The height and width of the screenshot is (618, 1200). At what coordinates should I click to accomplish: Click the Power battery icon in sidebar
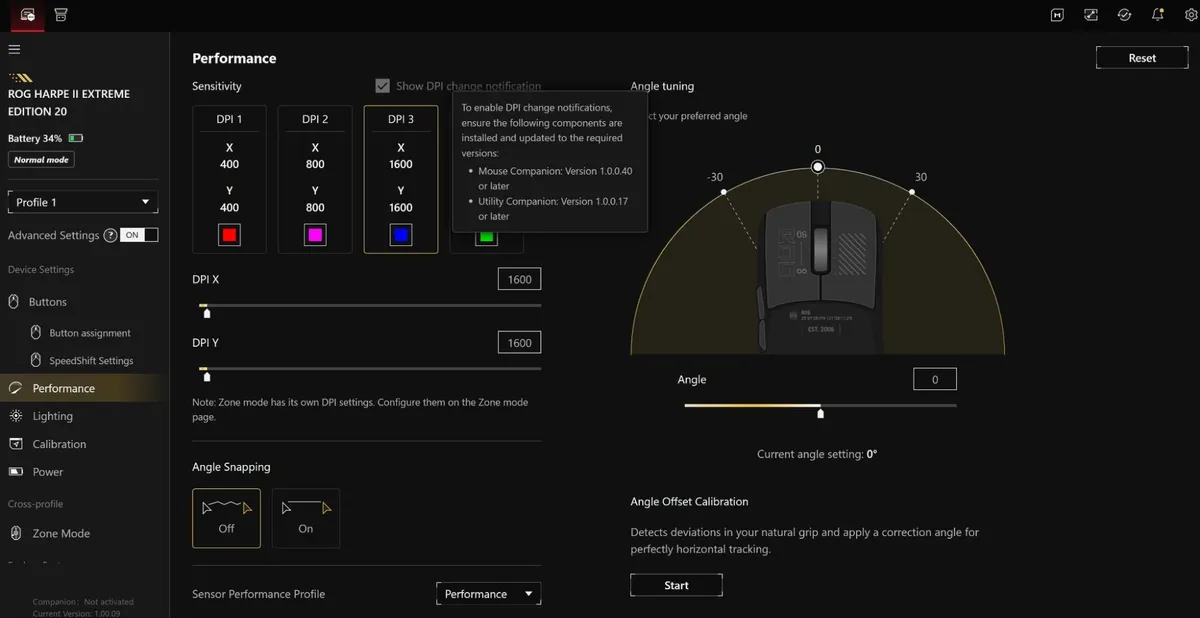pyautogui.click(x=15, y=472)
